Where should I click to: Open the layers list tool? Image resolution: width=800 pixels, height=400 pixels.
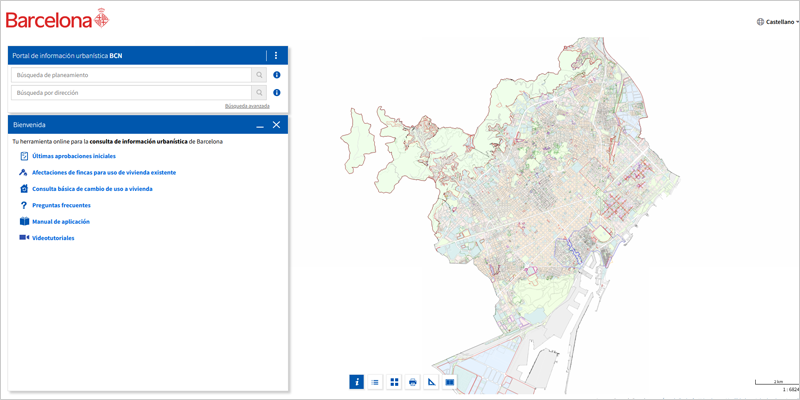click(x=375, y=382)
